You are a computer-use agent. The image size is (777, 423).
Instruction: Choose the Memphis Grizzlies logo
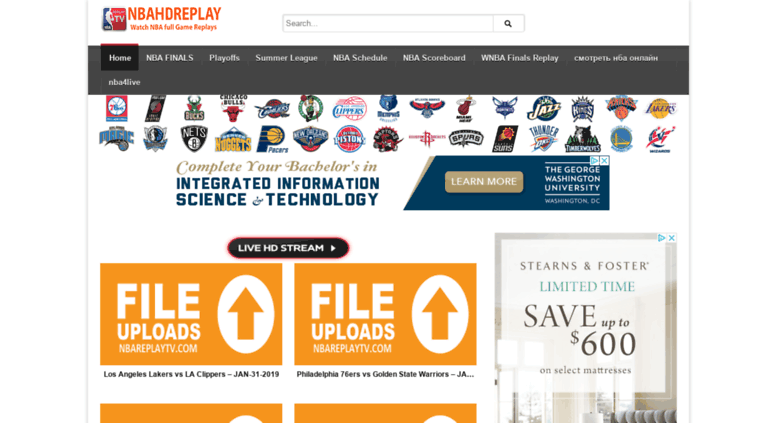pos(388,108)
